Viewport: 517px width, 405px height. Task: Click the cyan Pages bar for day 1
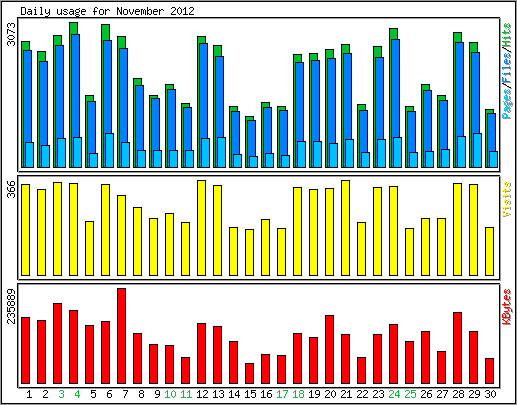(x=30, y=155)
